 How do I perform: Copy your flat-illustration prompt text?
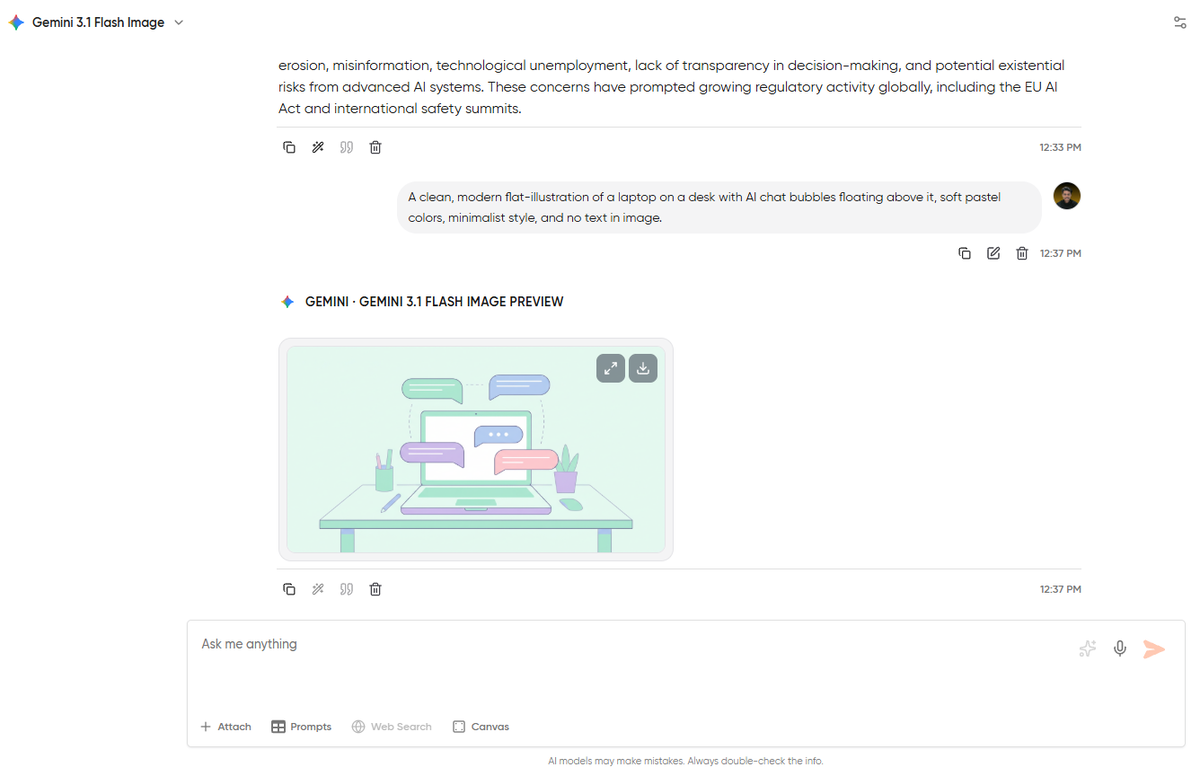click(x=964, y=253)
